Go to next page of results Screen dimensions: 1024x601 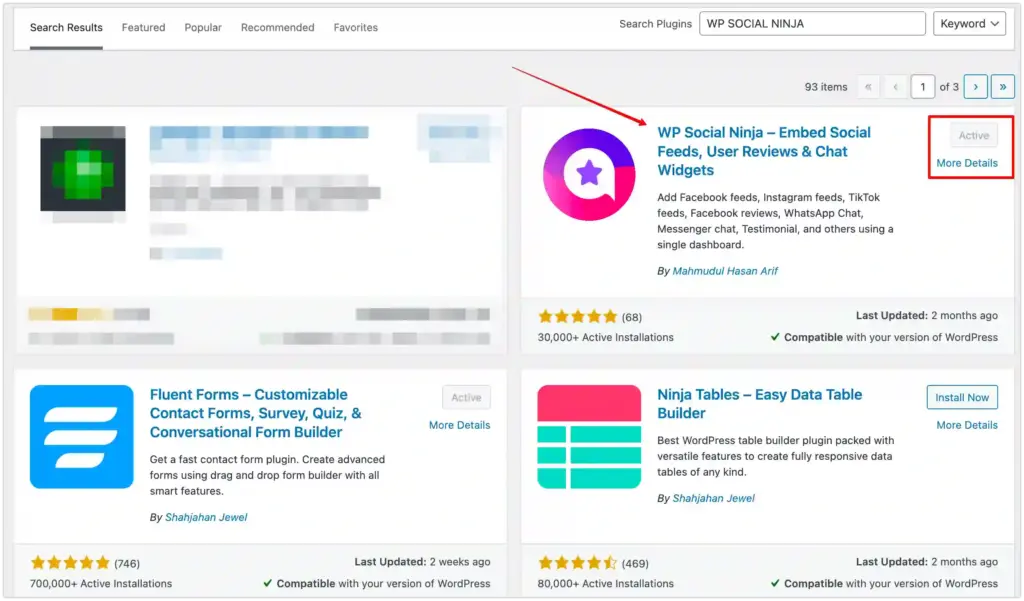pyautogui.click(x=976, y=87)
